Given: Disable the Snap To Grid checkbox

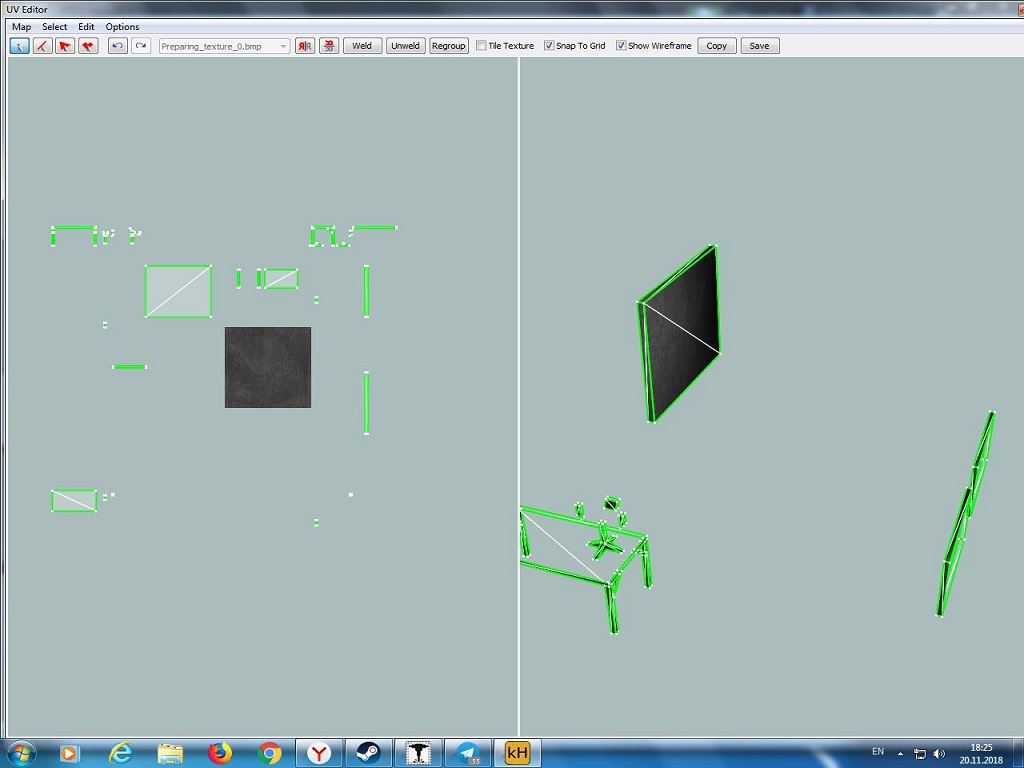Looking at the screenshot, I should click(549, 46).
